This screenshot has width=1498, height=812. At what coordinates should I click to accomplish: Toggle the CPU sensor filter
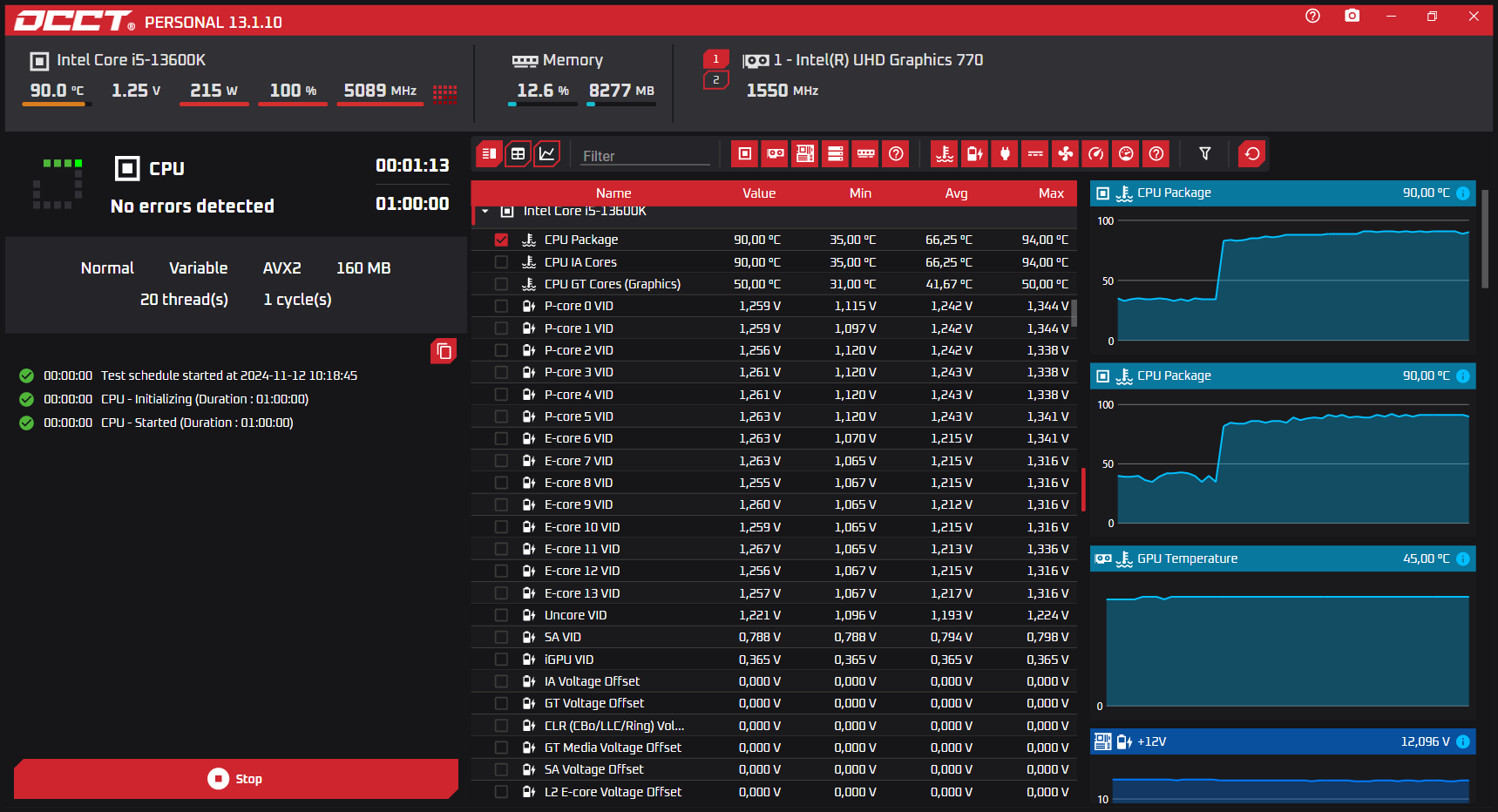(744, 154)
